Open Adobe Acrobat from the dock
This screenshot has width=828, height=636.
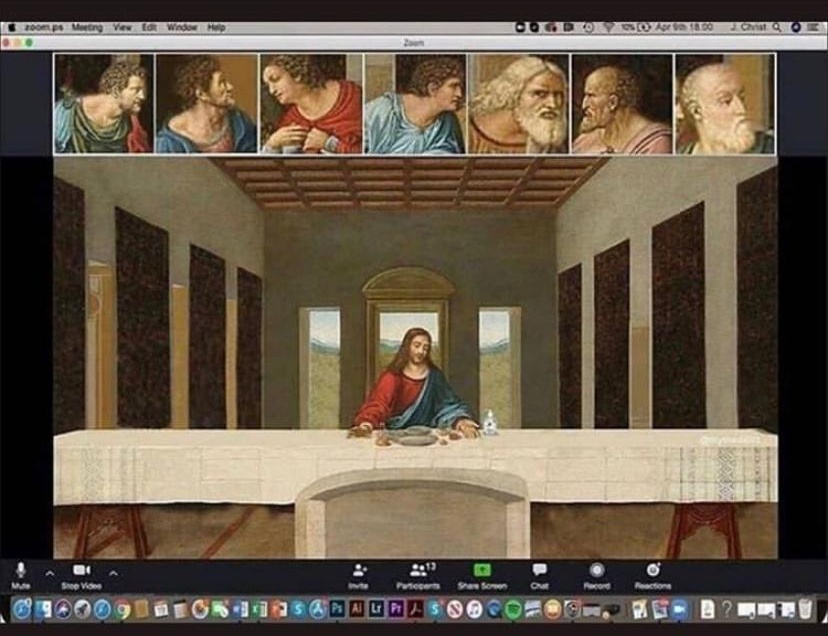(416, 609)
